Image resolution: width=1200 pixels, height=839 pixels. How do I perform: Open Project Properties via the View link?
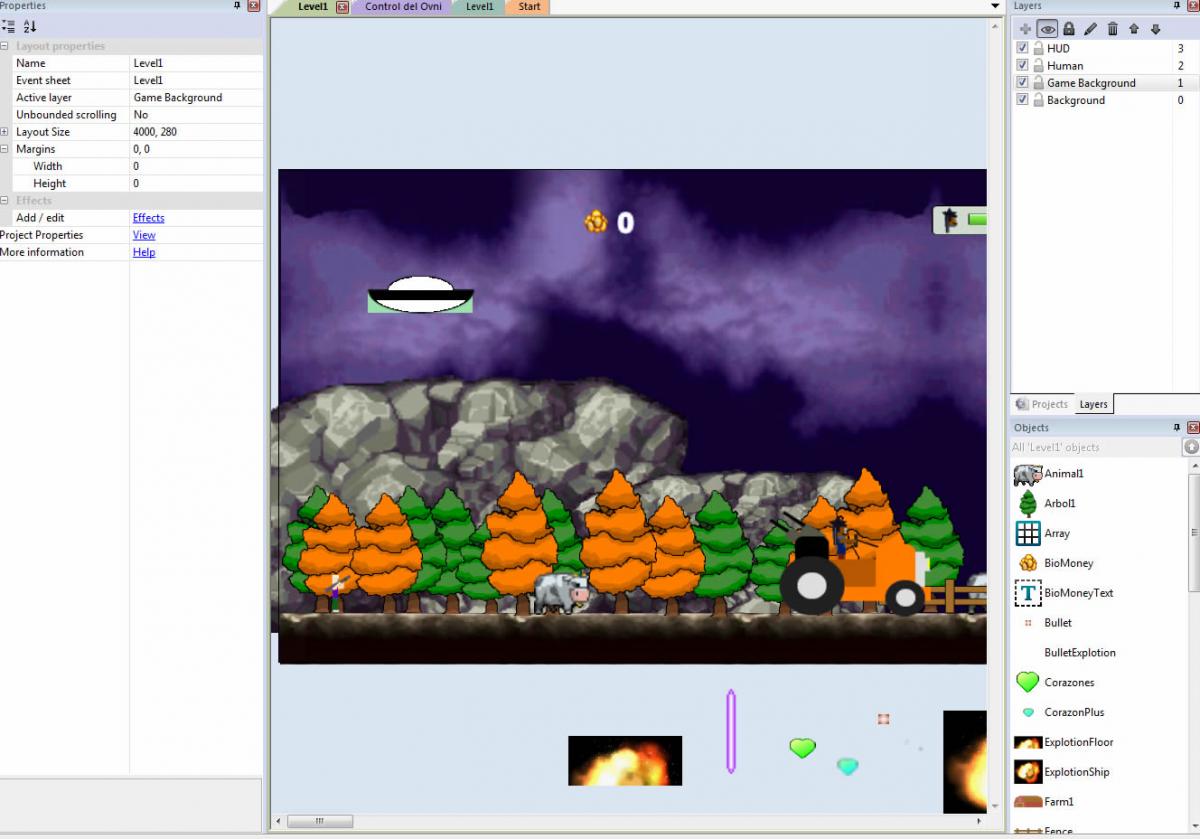tap(144, 235)
